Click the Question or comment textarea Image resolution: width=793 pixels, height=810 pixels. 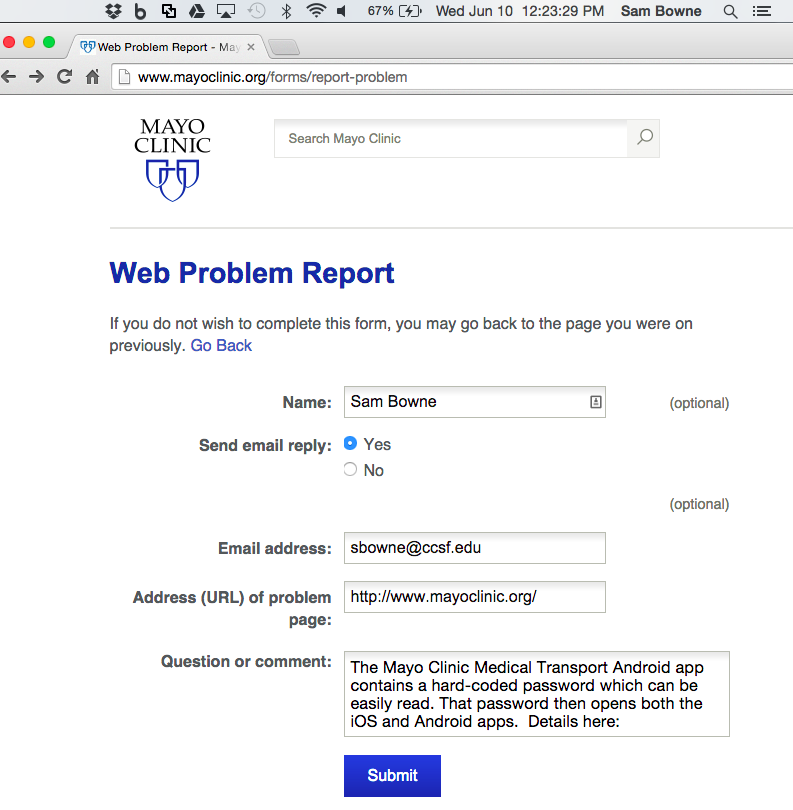[x=537, y=694]
